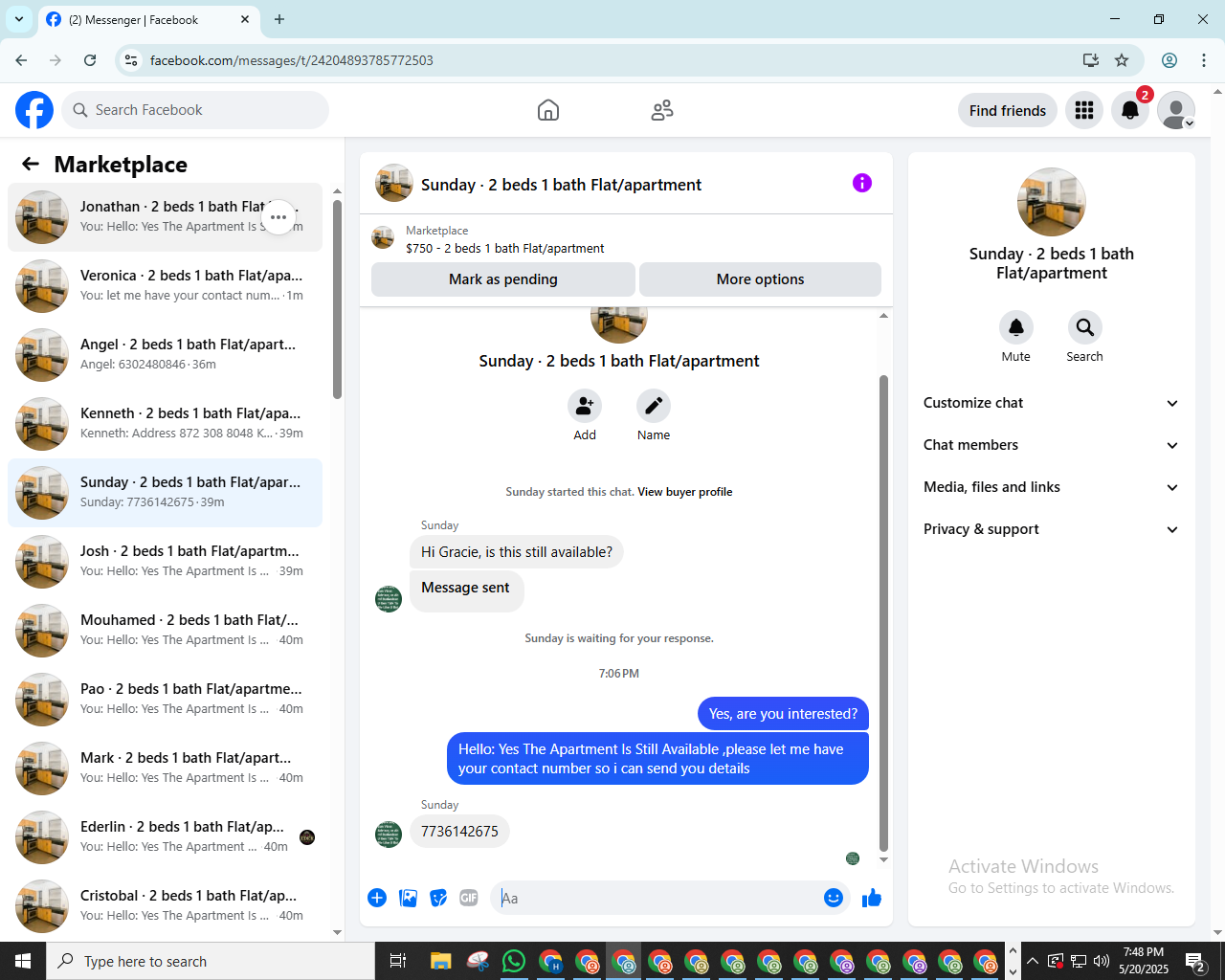
Task: View site information icon in address bar
Action: [131, 60]
